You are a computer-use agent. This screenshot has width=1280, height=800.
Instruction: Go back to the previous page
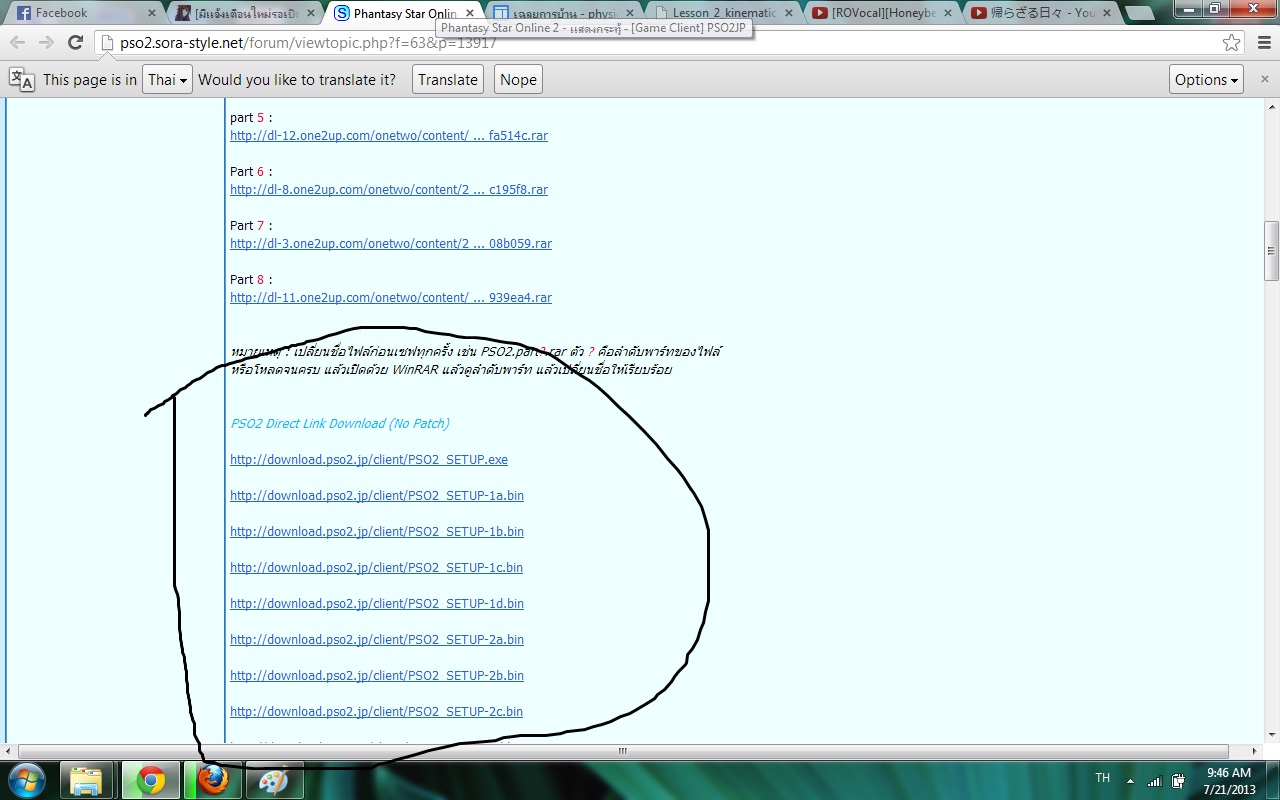18,42
